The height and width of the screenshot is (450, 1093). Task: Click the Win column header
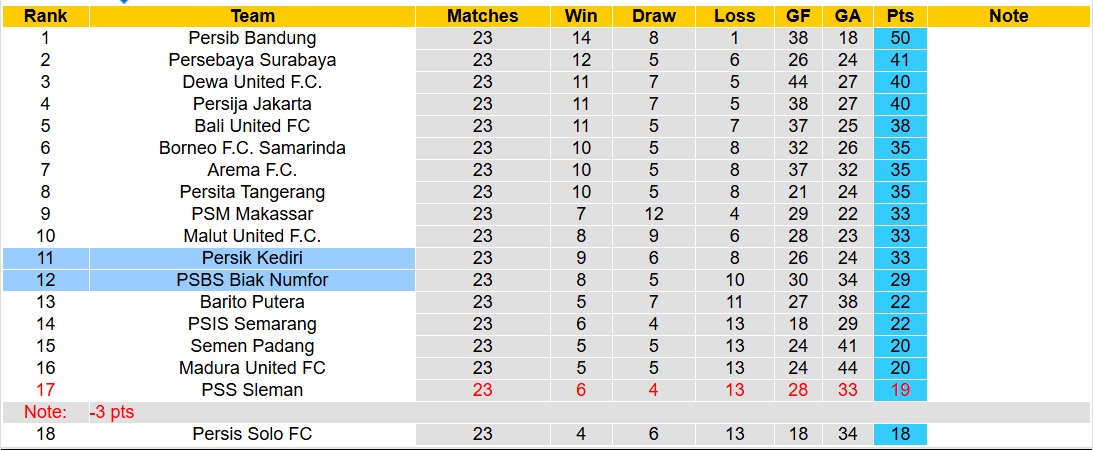pos(581,16)
